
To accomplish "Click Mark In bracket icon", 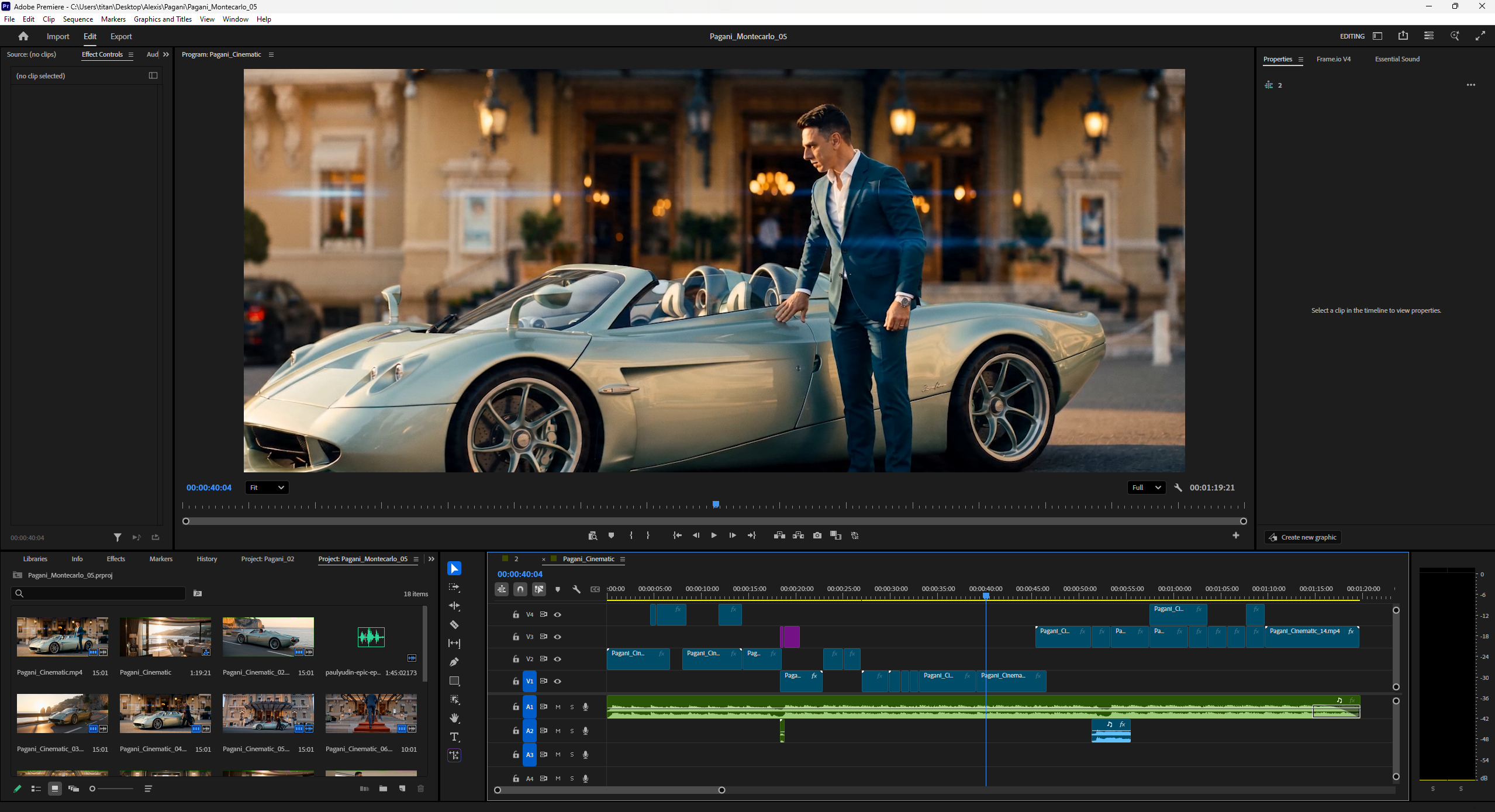I will pos(631,535).
